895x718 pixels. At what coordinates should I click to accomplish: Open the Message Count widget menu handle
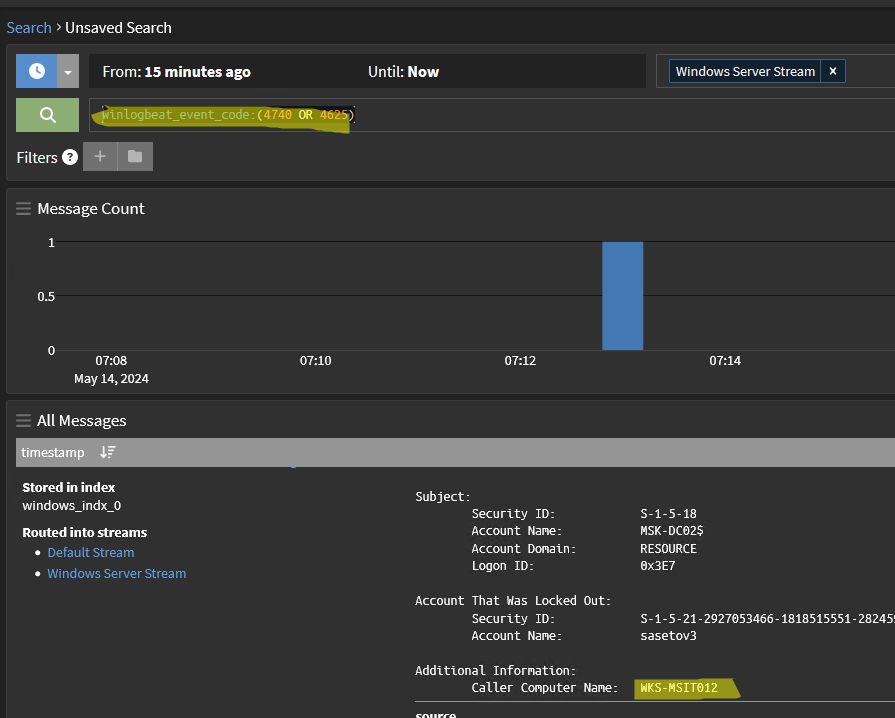pyautogui.click(x=23, y=209)
